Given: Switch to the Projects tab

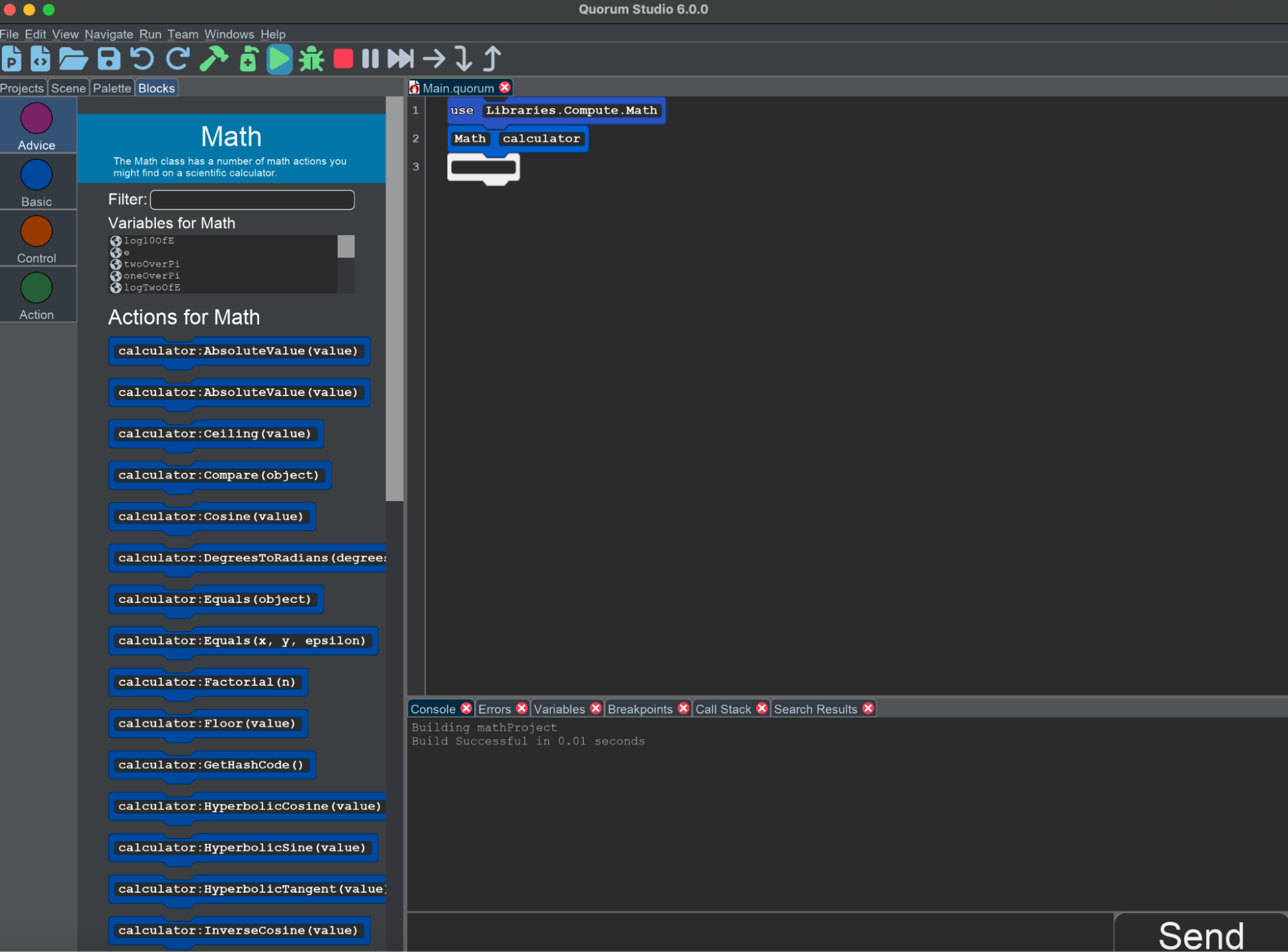Looking at the screenshot, I should pos(23,88).
